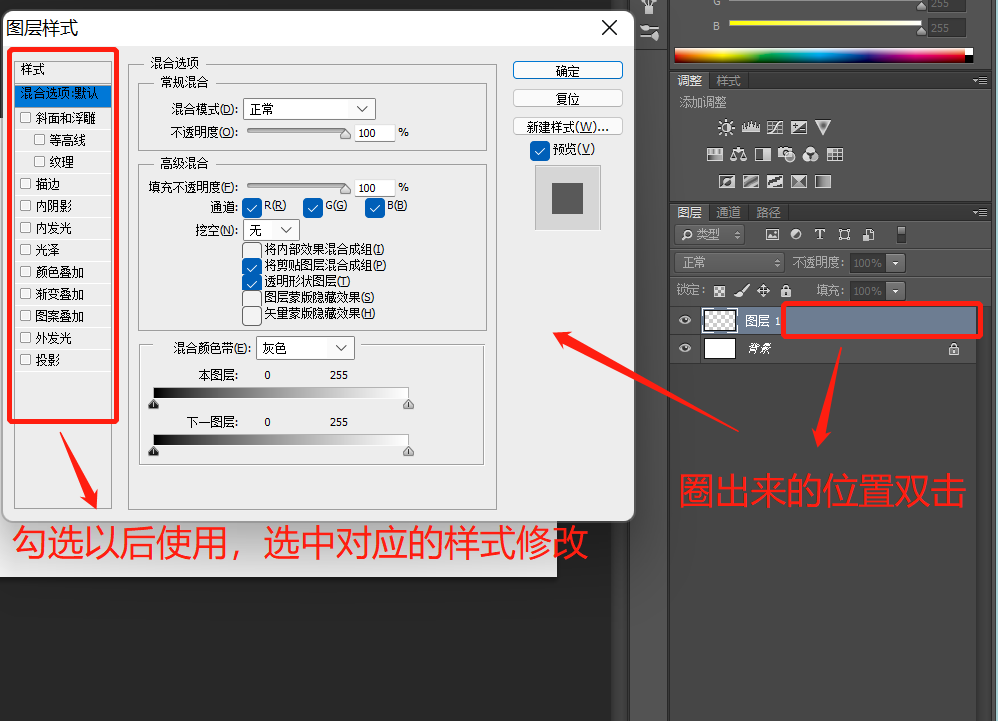Add a Color Balance adjustment (scales icon)
The image size is (998, 721).
(x=738, y=154)
